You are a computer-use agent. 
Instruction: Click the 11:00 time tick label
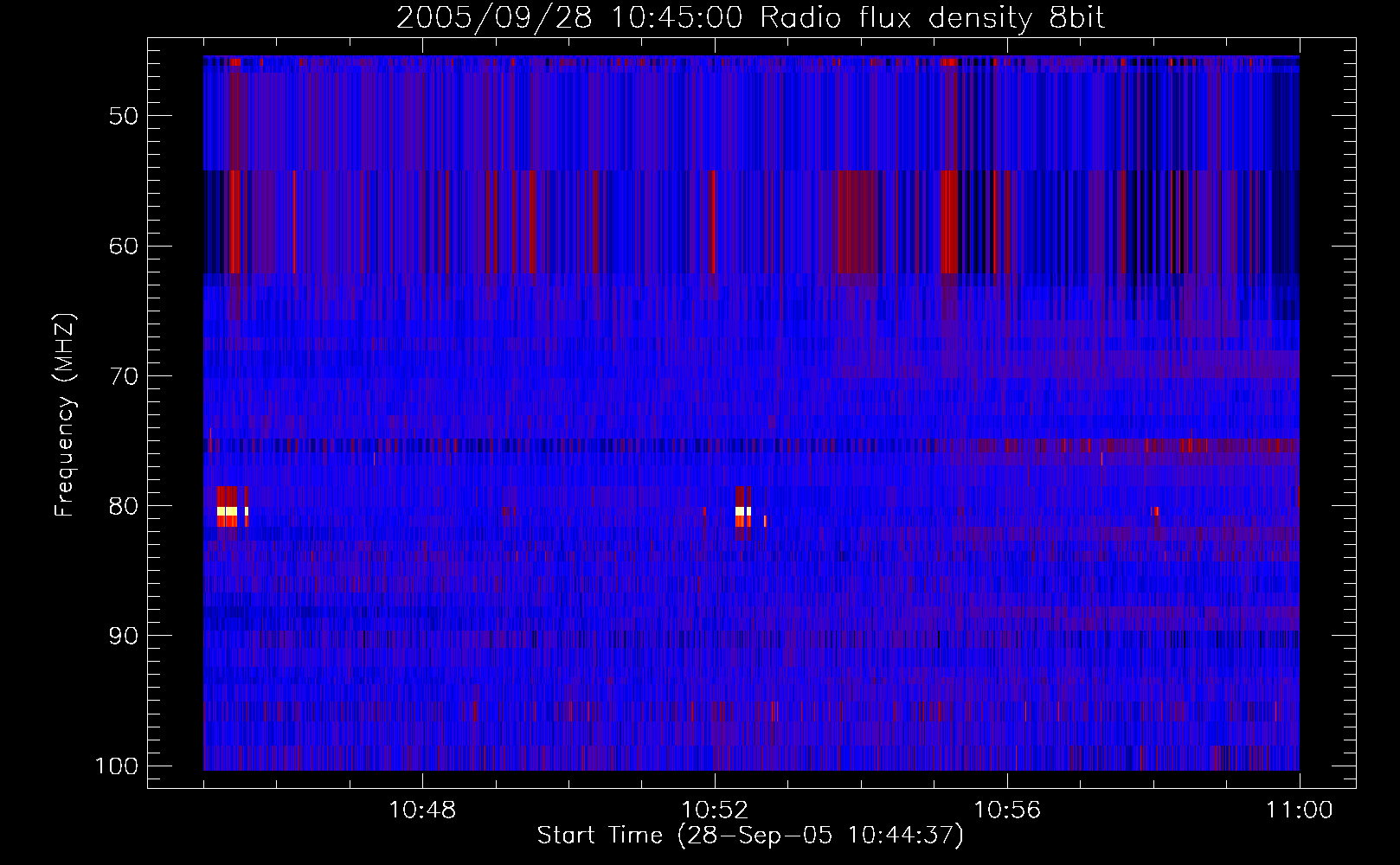coord(1300,811)
